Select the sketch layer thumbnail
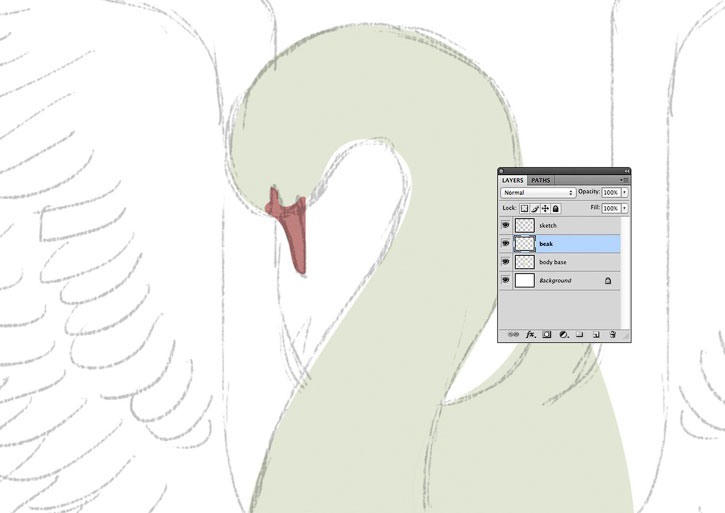Screen dimensions: 725x513 (525, 225)
